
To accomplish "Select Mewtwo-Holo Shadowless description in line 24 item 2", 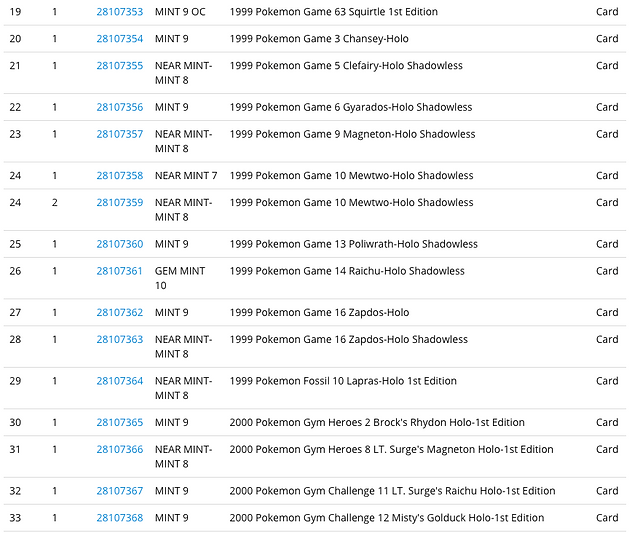I will (351, 203).
